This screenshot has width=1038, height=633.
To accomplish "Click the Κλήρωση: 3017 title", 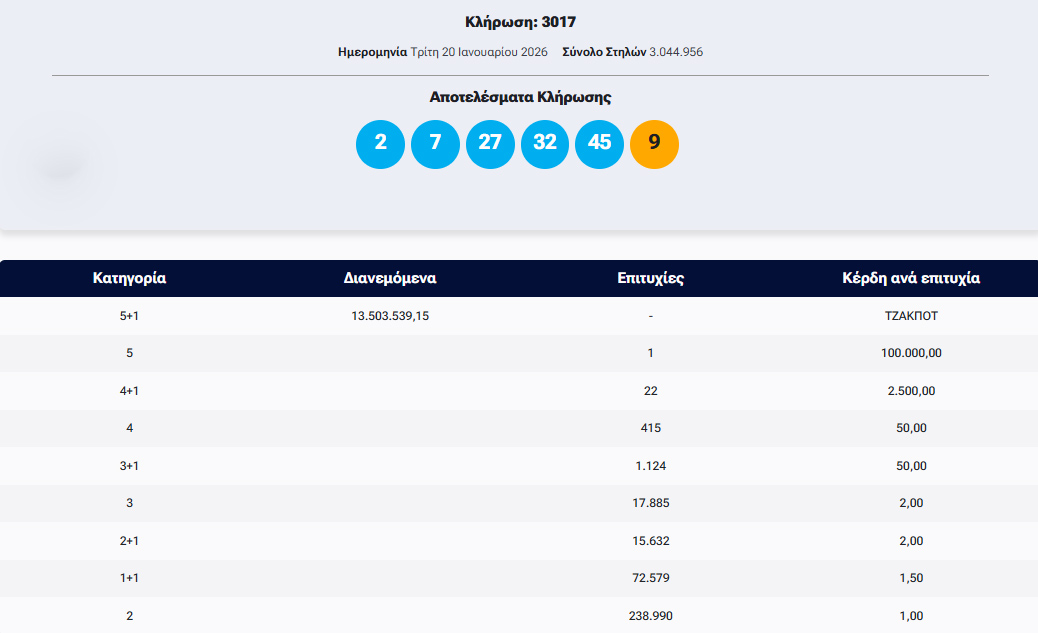I will [520, 22].
